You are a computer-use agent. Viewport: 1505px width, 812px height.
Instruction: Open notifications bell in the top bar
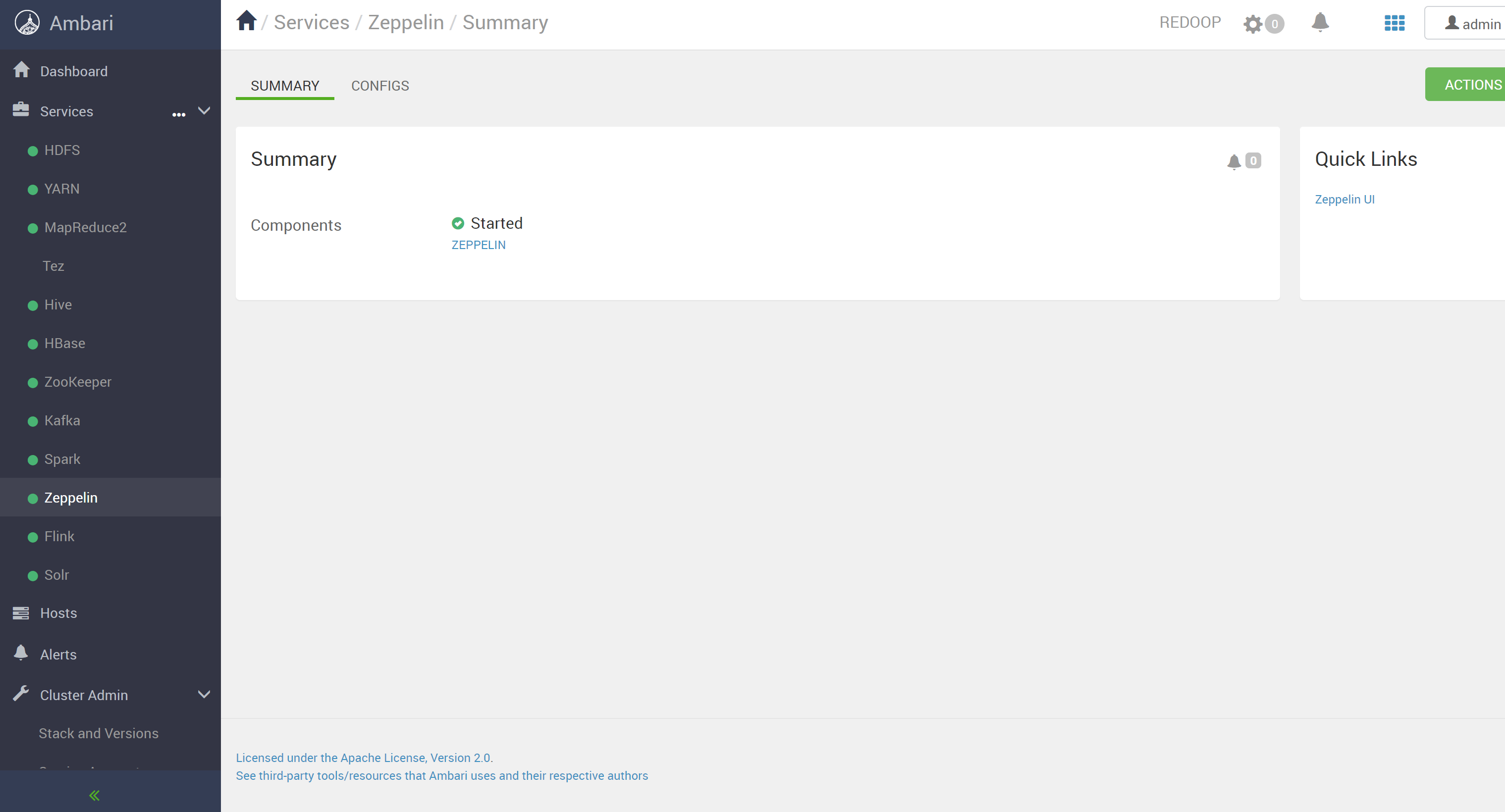[1320, 22]
